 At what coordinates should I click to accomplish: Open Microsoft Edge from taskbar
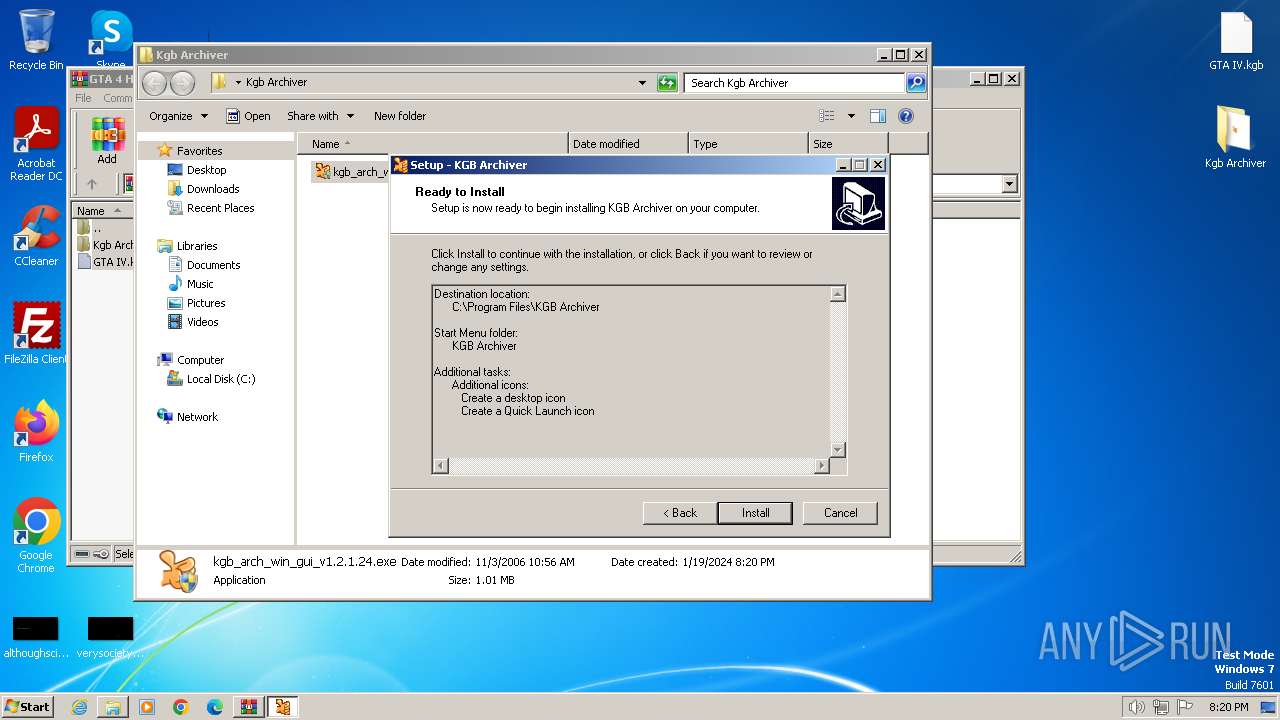pyautogui.click(x=215, y=707)
